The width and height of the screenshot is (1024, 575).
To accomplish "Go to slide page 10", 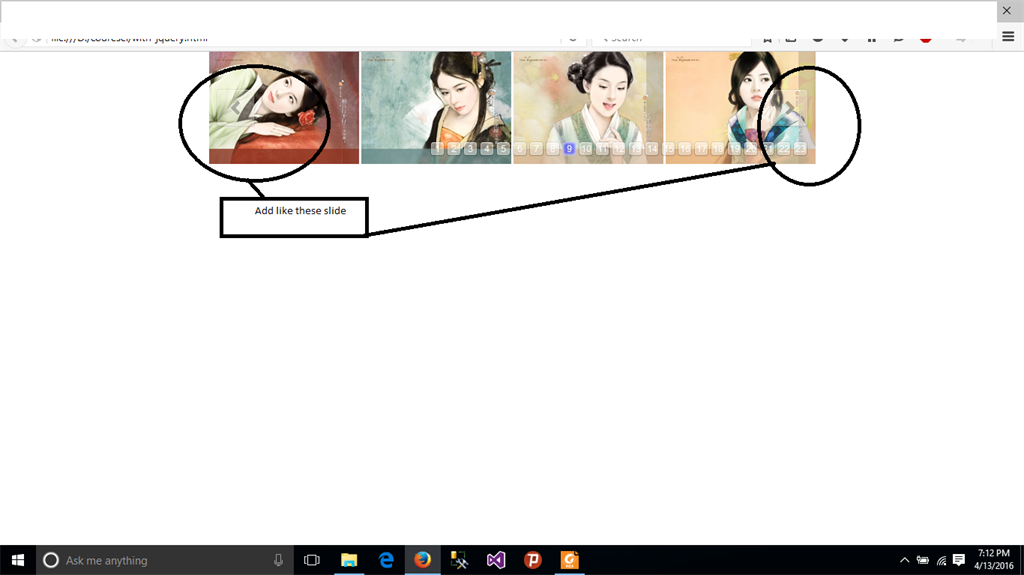I will [586, 149].
